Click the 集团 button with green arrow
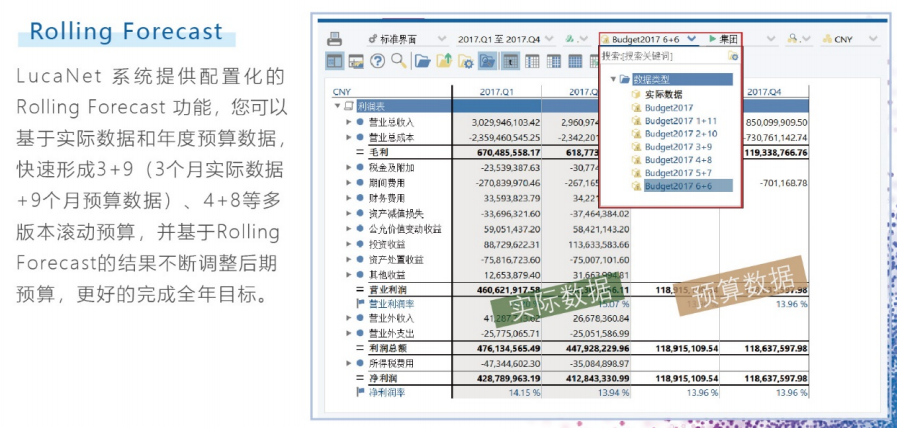Image resolution: width=897 pixels, height=428 pixels. pos(723,39)
